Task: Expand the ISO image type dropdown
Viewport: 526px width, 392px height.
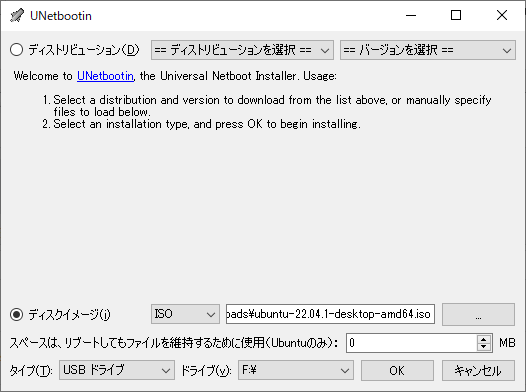Action: [185, 314]
